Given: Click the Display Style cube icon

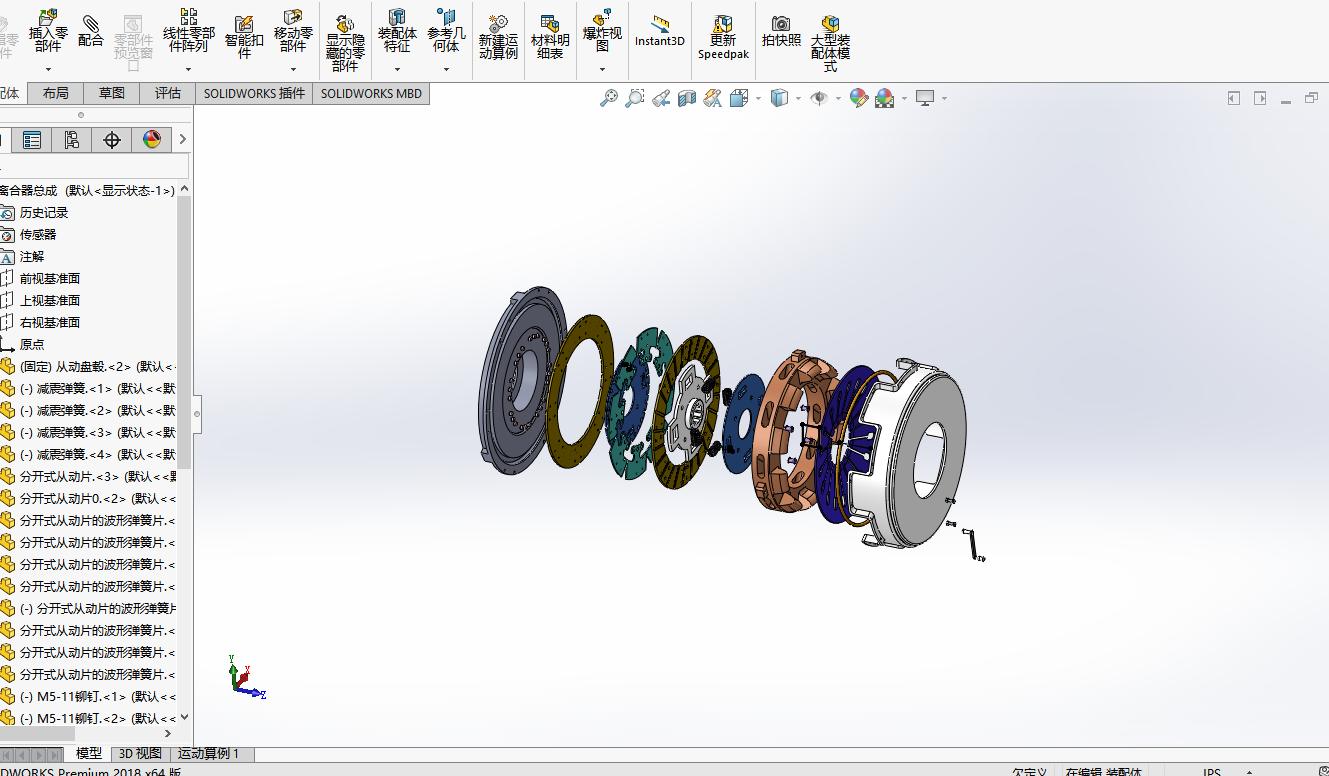Looking at the screenshot, I should point(779,98).
